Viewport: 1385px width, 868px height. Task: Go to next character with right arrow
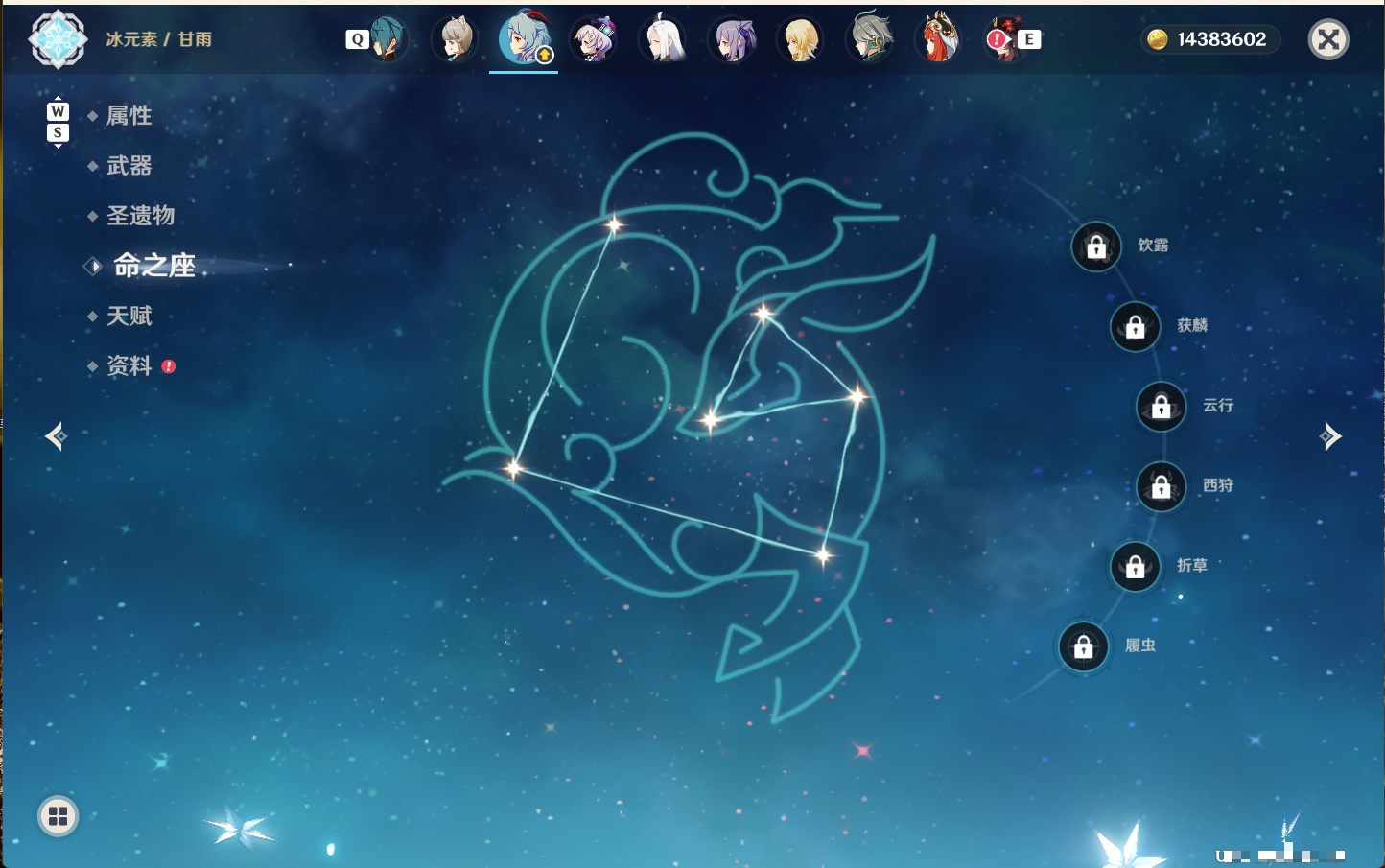click(x=1330, y=436)
